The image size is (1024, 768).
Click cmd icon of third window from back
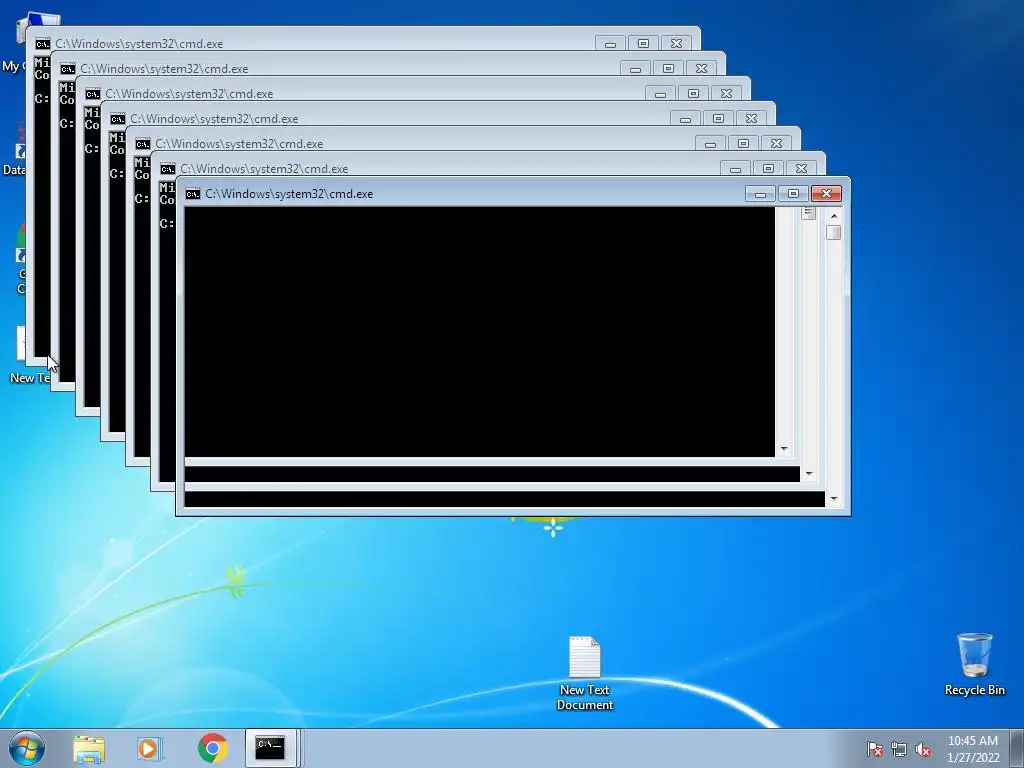click(x=93, y=93)
